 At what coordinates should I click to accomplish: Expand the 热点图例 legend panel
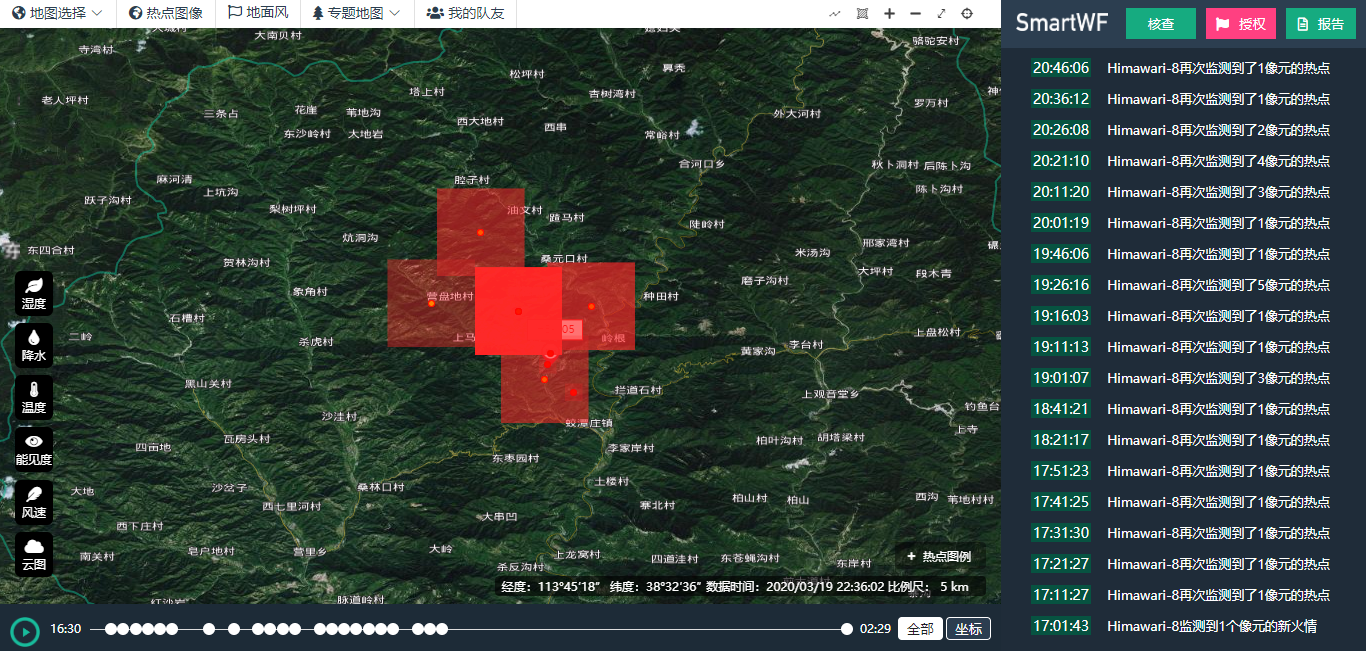pos(938,556)
